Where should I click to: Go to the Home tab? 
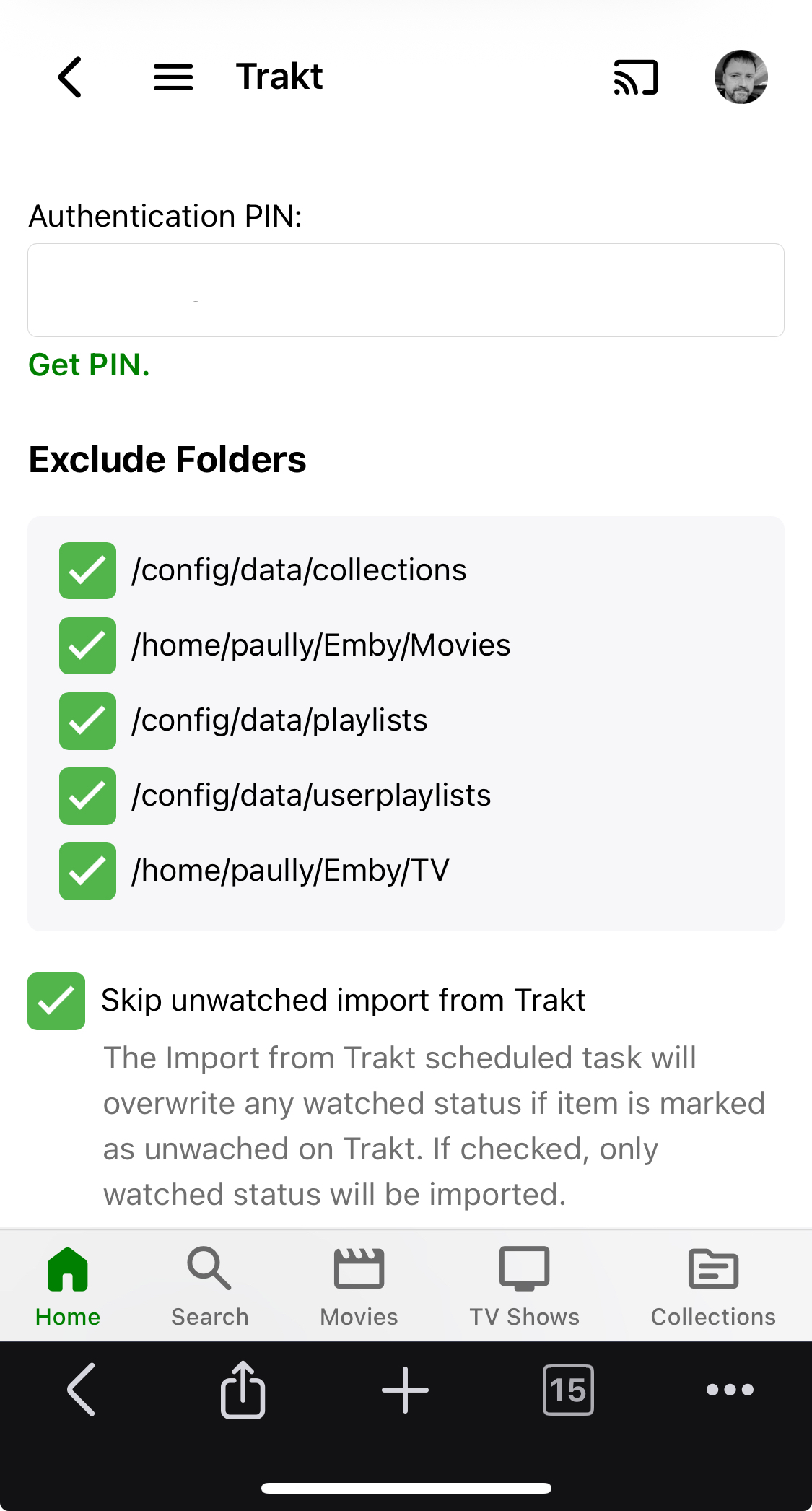pos(68,1286)
